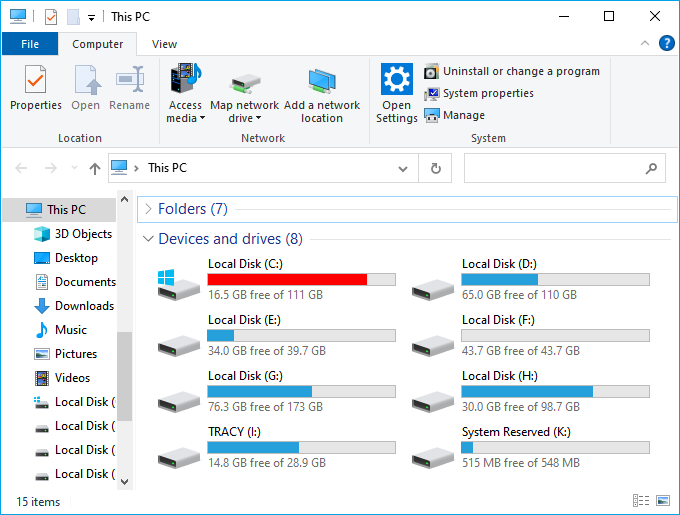This screenshot has height=515, width=680.
Task: Open Settings via gear icon
Action: pyautogui.click(x=397, y=80)
